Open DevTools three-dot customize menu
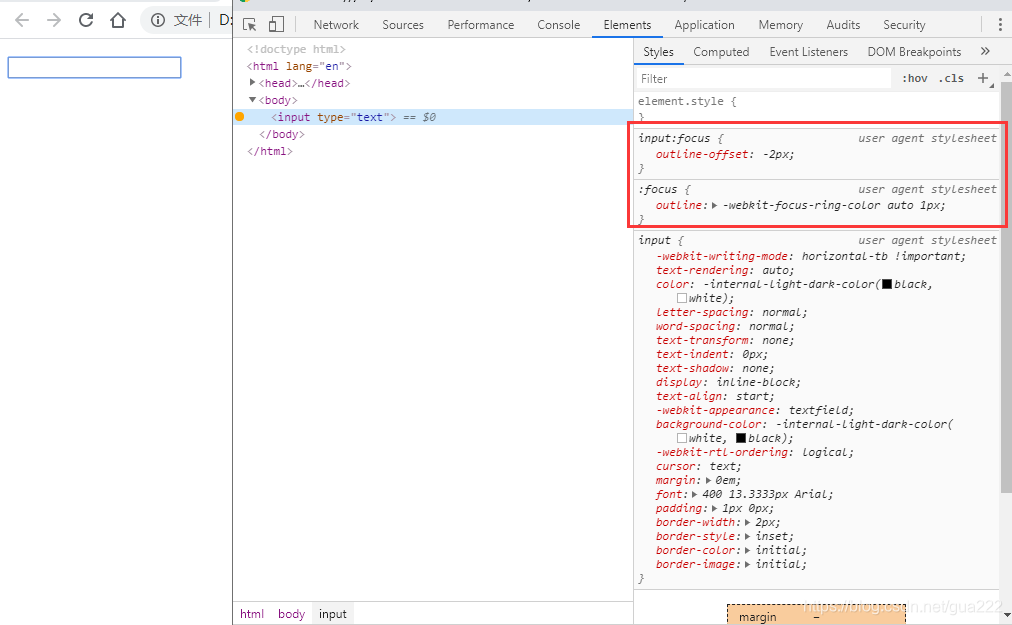Screen dimensions: 1012x625 click(x=1000, y=25)
